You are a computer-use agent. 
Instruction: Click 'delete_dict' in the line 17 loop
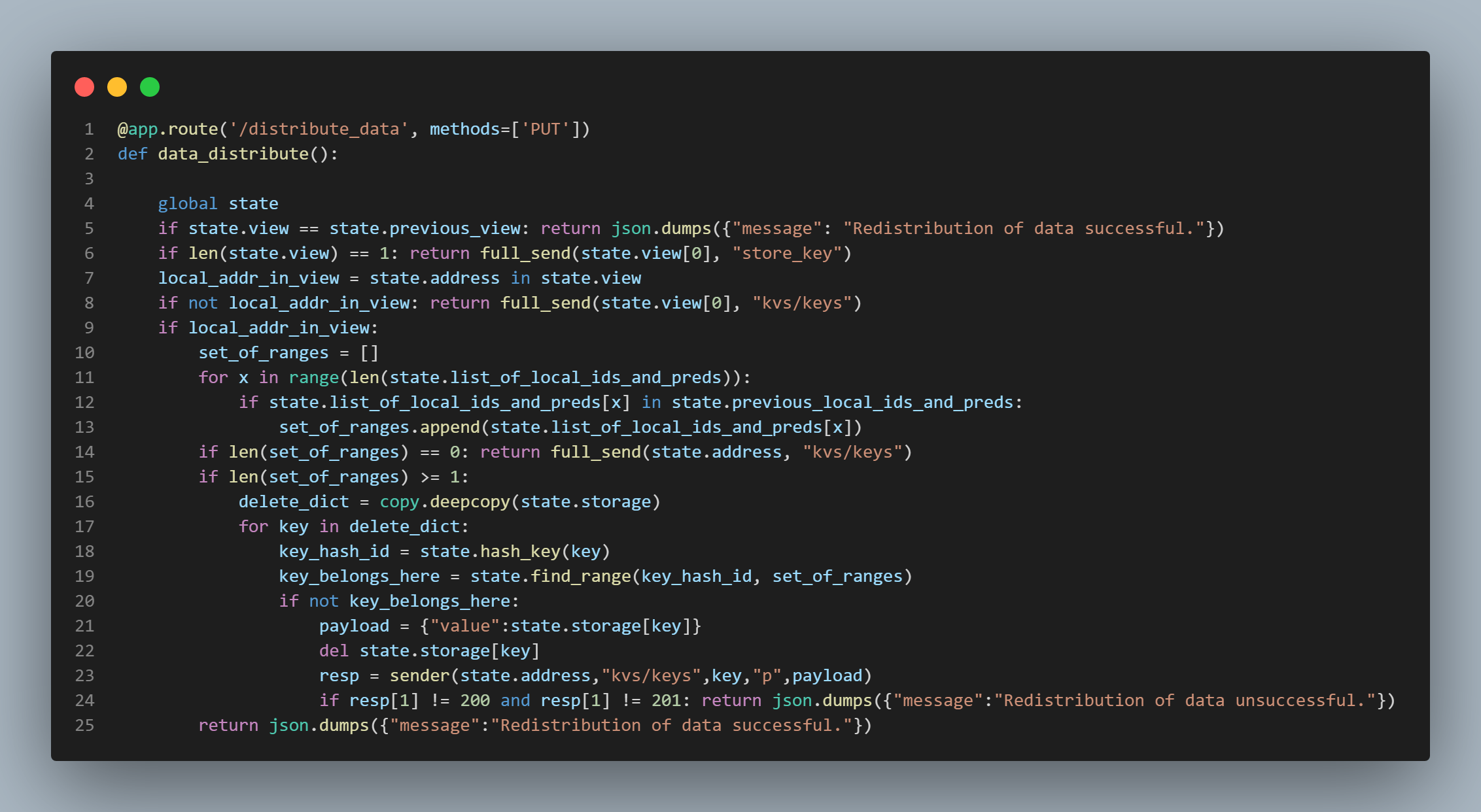[x=404, y=526]
